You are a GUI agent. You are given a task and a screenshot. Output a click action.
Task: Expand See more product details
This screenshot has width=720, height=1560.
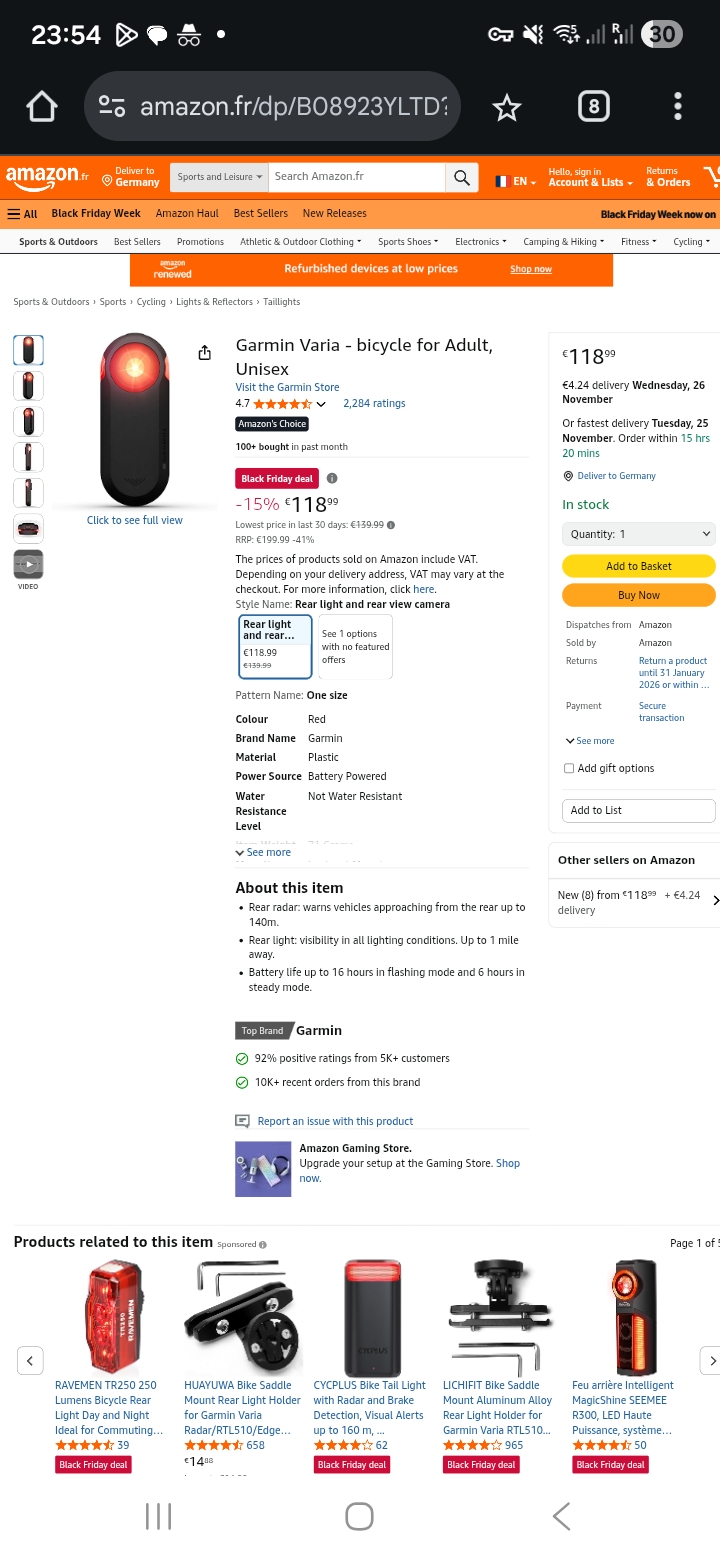point(263,853)
